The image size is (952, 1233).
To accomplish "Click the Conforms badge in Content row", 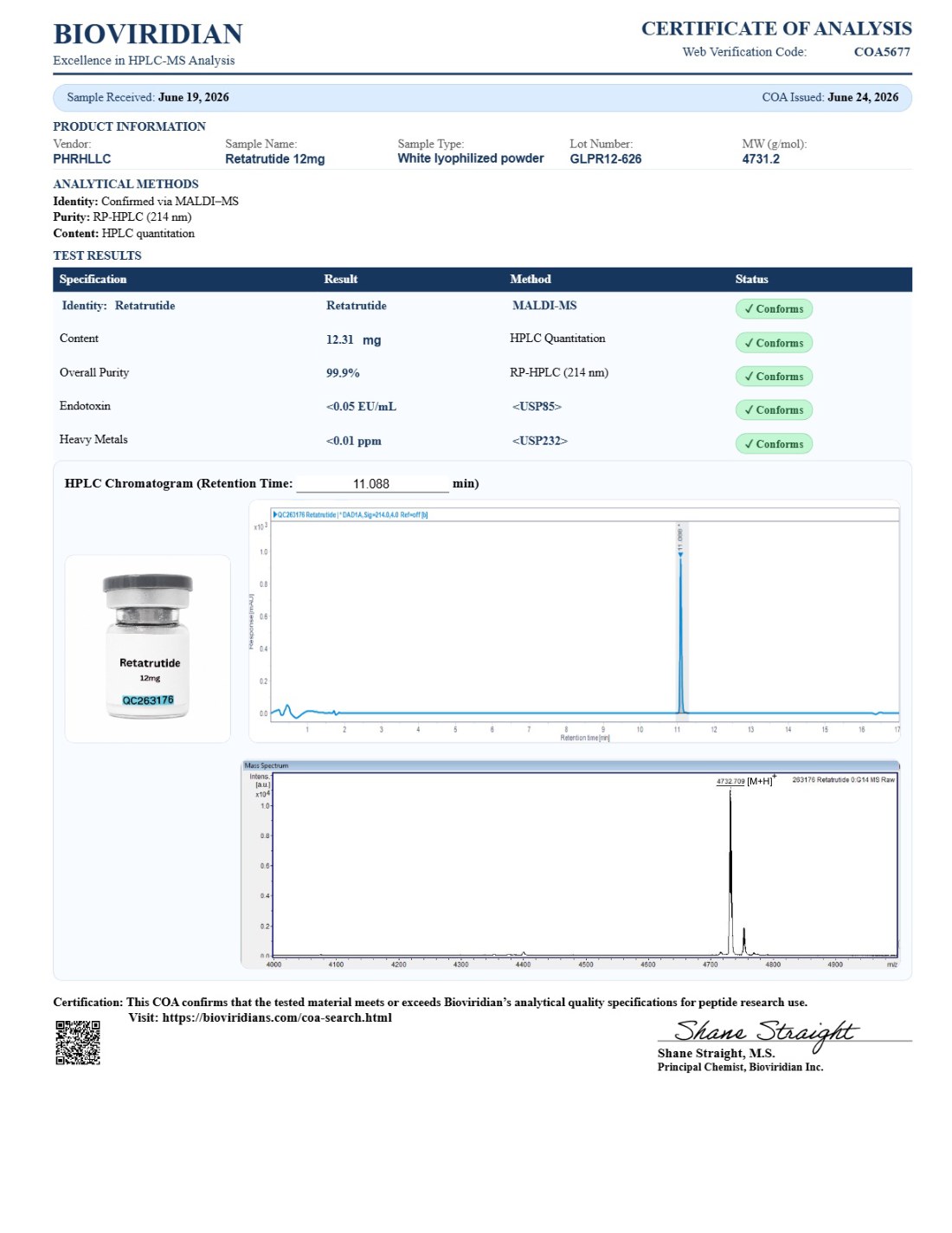I will tap(774, 343).
